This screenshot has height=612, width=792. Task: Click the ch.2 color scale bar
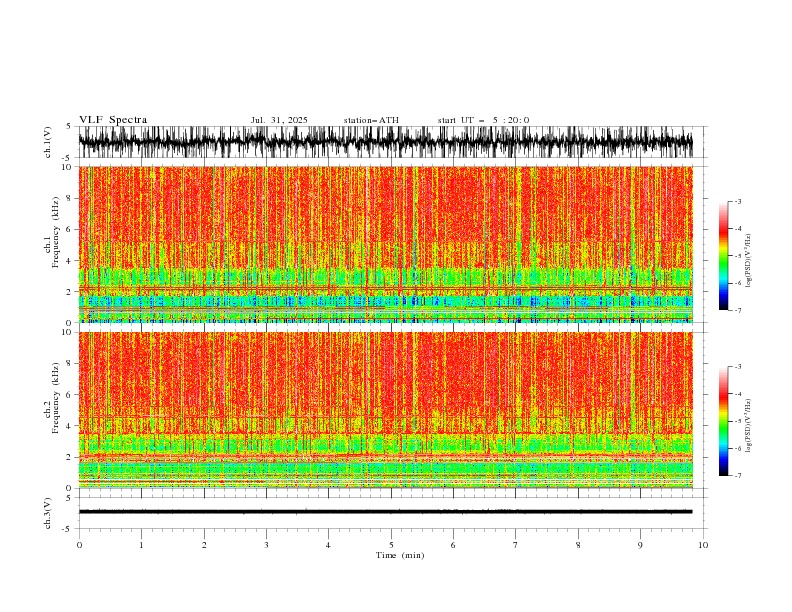click(723, 421)
